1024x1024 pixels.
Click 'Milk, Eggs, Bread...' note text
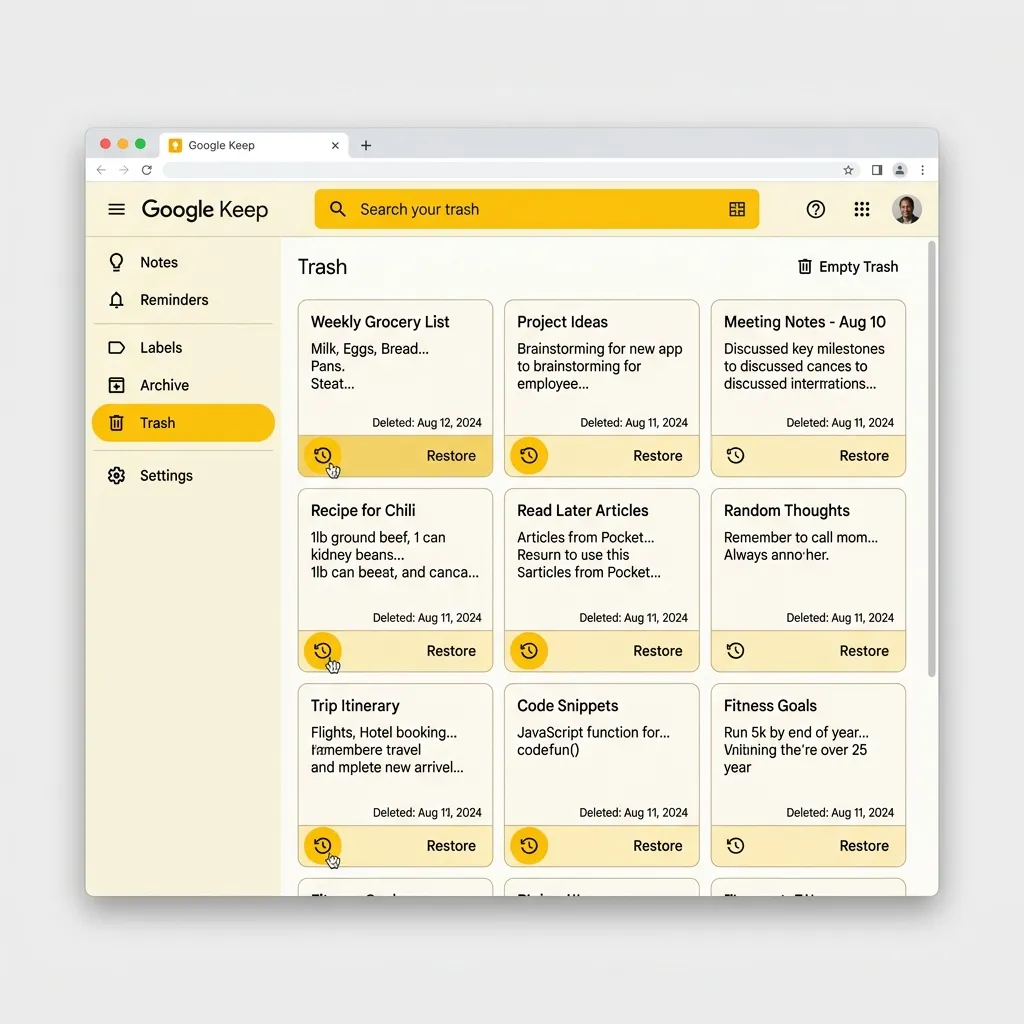click(x=370, y=349)
